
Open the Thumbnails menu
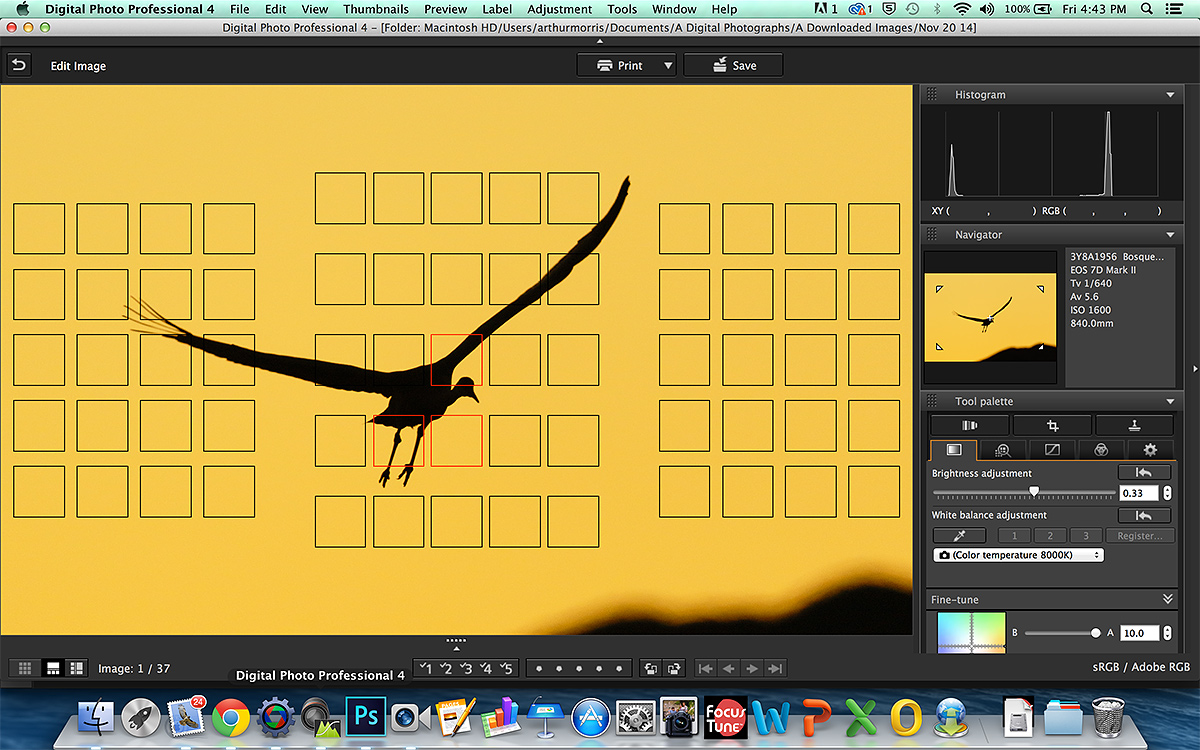[x=376, y=9]
